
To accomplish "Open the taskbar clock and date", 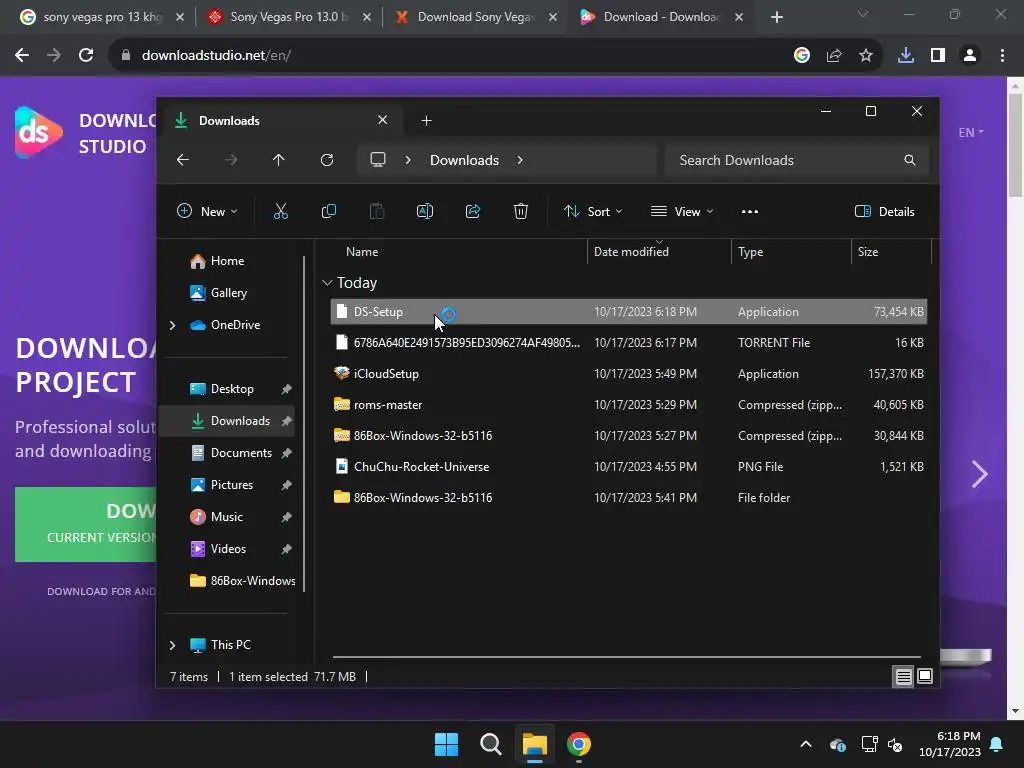I will [950, 744].
